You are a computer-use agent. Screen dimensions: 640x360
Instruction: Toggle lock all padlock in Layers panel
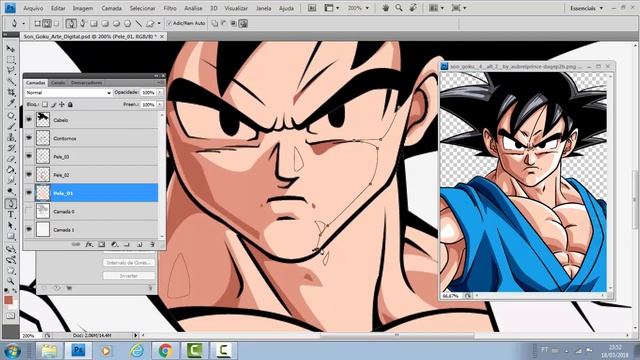(x=70, y=105)
